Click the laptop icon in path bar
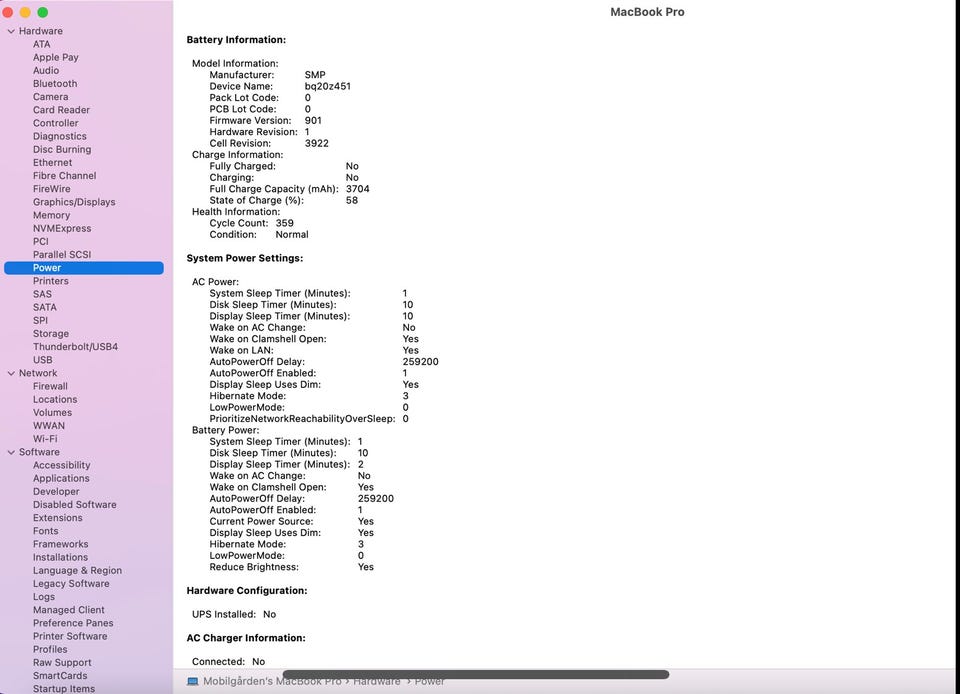The height and width of the screenshot is (694, 960). click(x=193, y=681)
